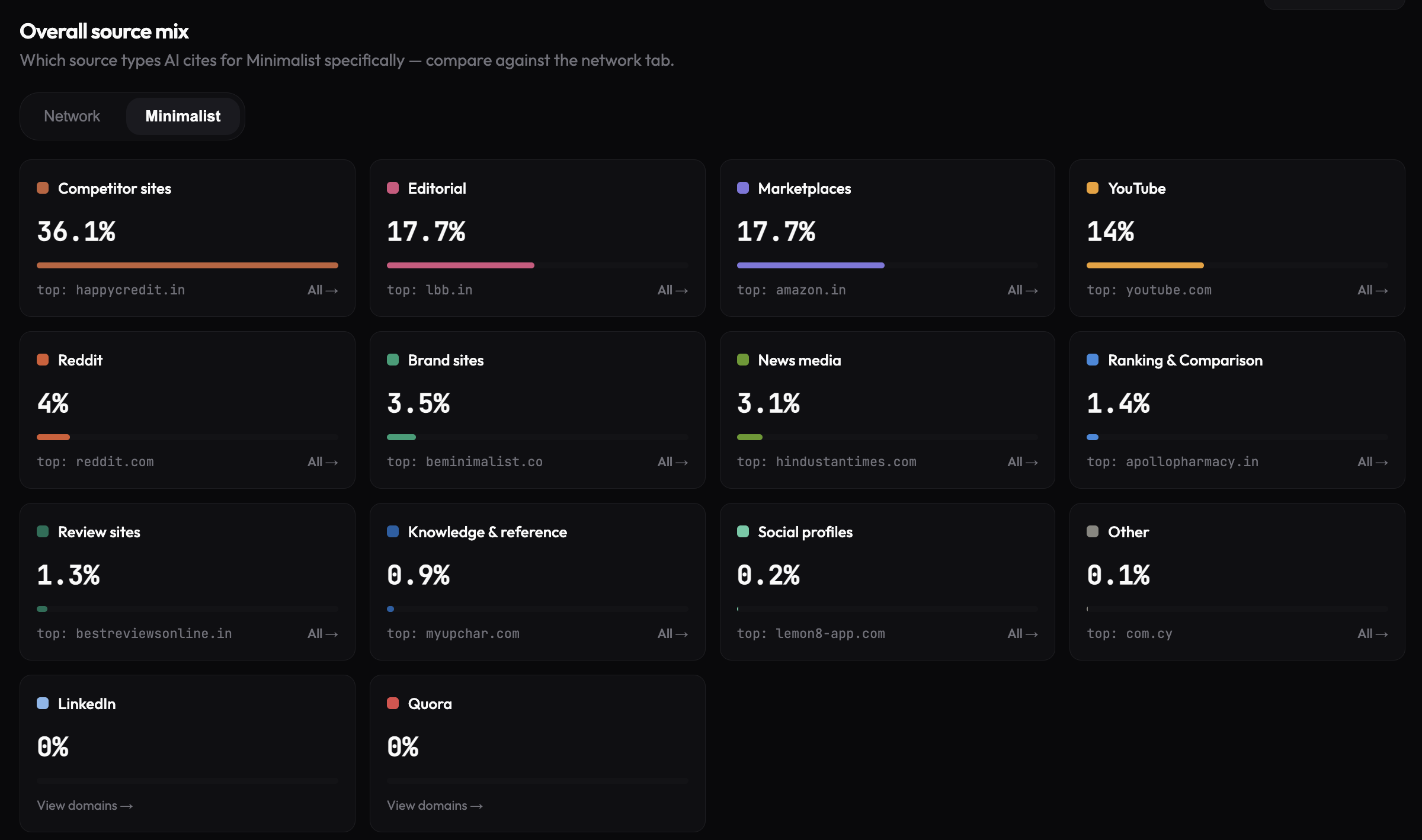1422x840 pixels.
Task: Expand All domains for YouTube
Action: click(x=1372, y=290)
